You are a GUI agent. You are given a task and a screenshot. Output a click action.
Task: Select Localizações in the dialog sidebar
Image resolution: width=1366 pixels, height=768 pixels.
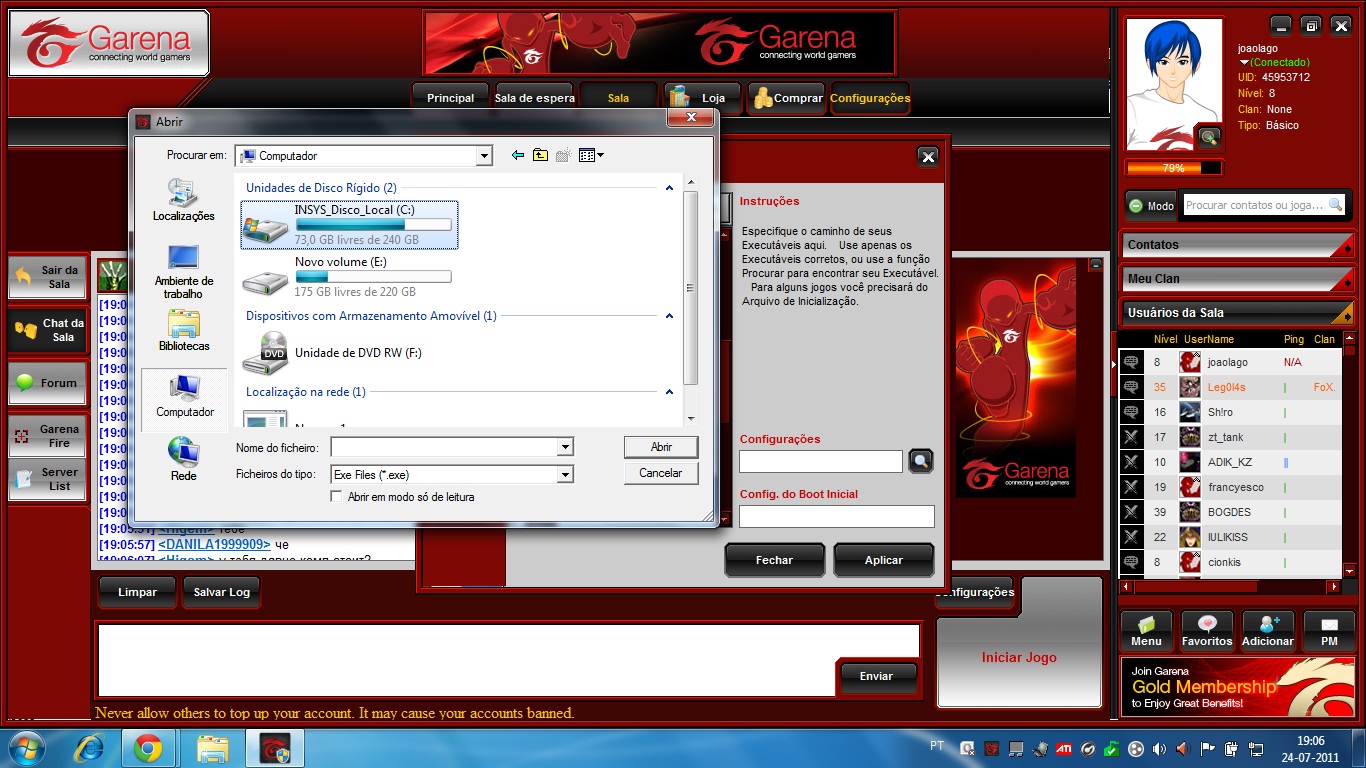point(183,199)
